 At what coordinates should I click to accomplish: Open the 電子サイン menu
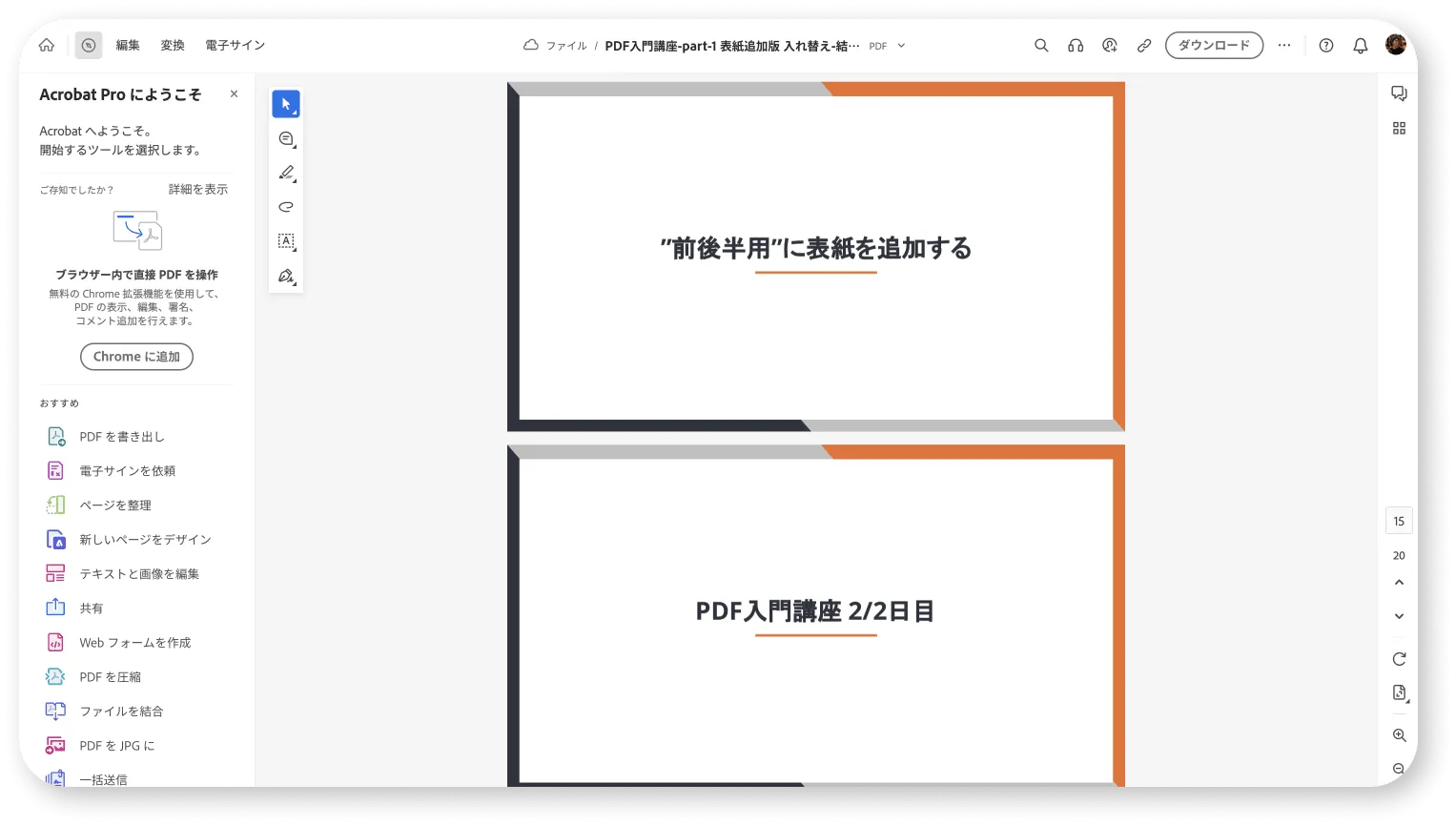[x=235, y=45]
